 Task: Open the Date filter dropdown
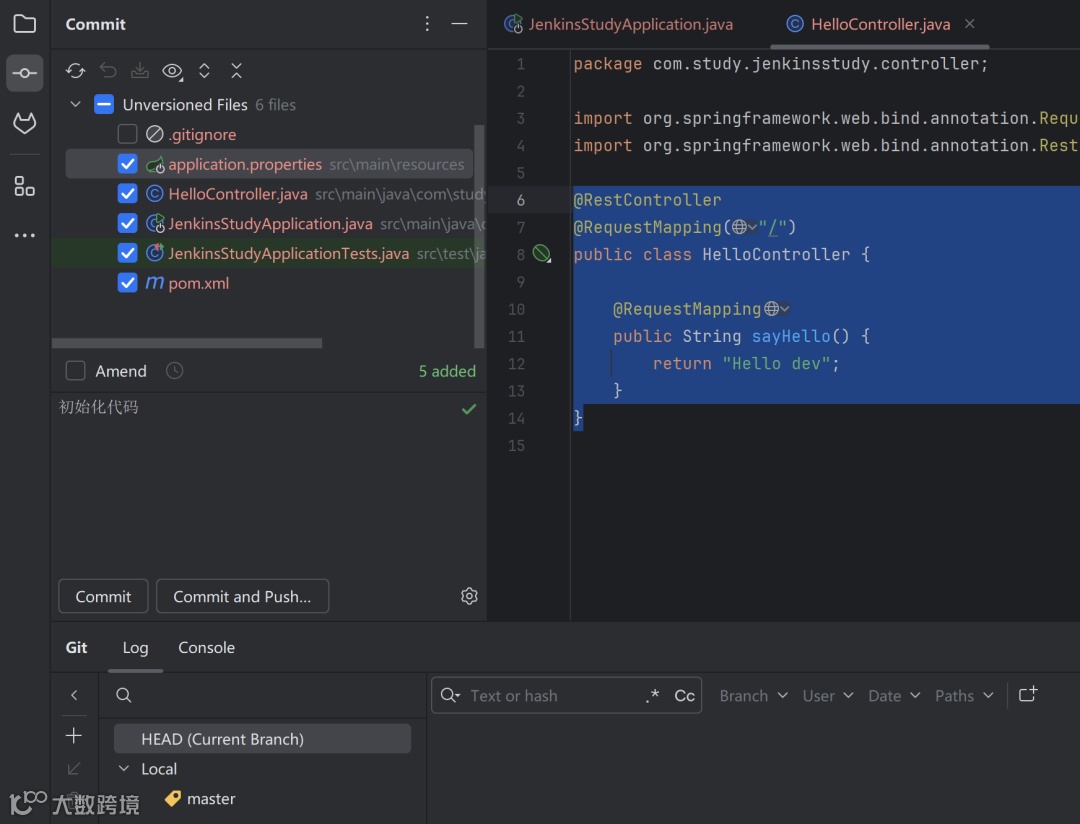(x=894, y=696)
